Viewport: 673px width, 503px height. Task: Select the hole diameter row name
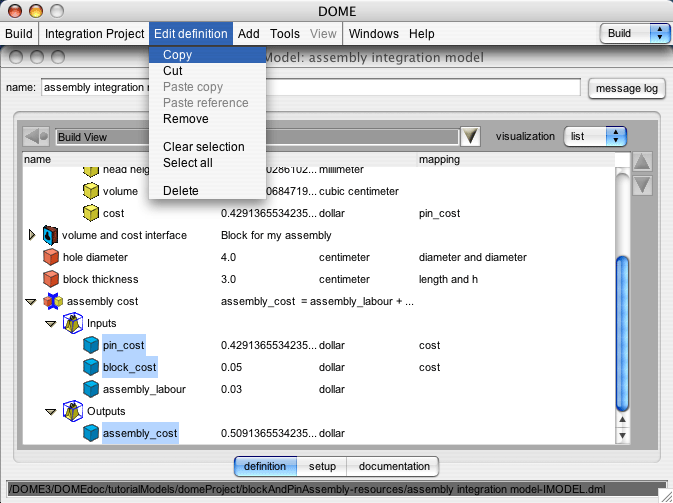click(95, 257)
